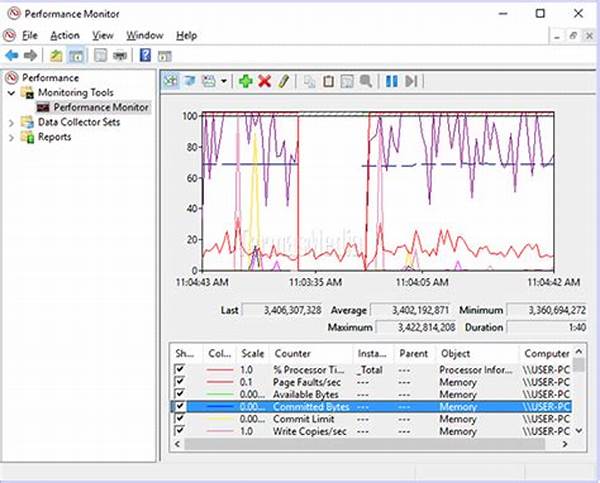Click horizontal scrollbar left arrow

[177, 444]
